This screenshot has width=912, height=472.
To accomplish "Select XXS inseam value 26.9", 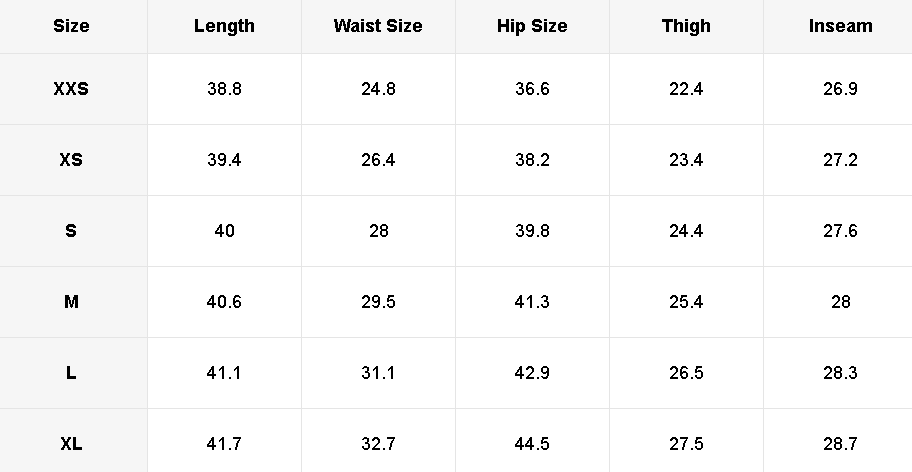I will click(840, 89).
